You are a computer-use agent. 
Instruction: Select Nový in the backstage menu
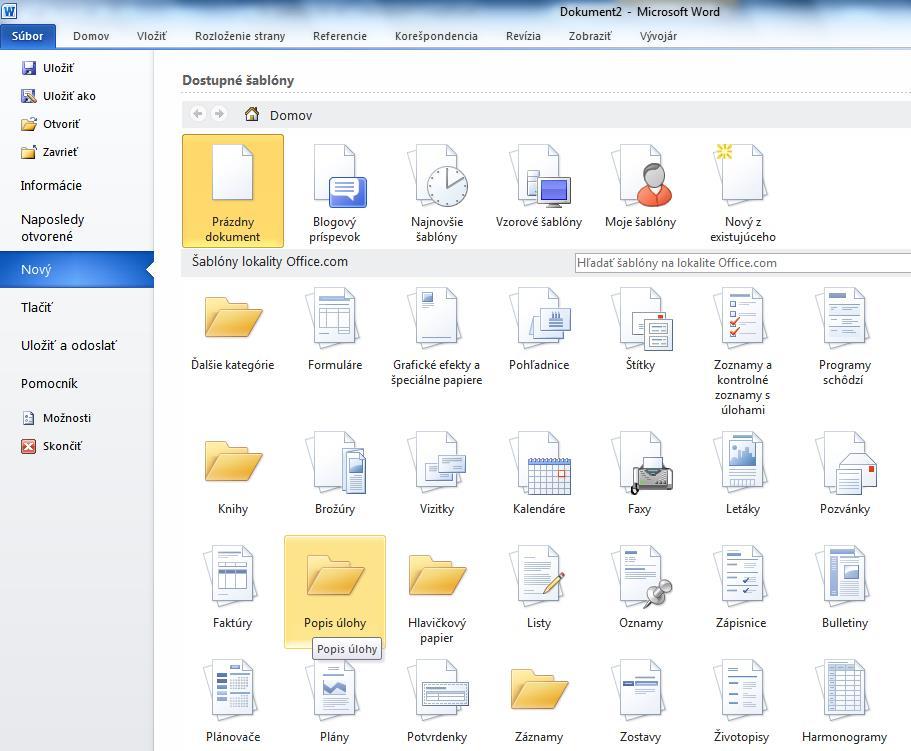tap(77, 270)
